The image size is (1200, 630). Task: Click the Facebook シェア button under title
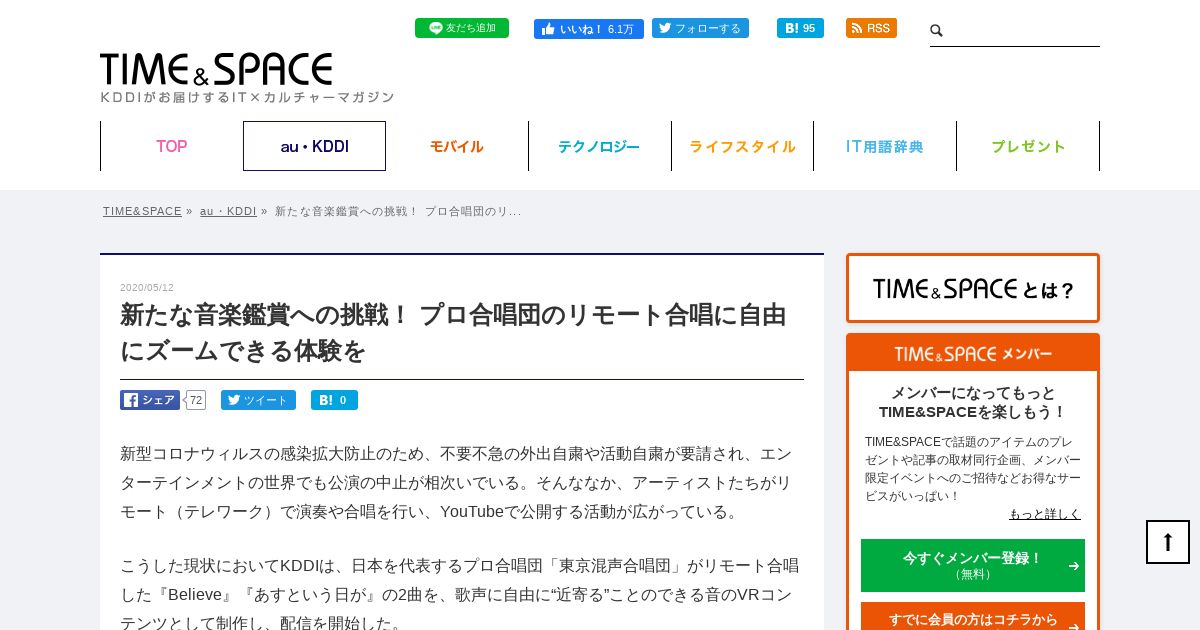pos(150,400)
